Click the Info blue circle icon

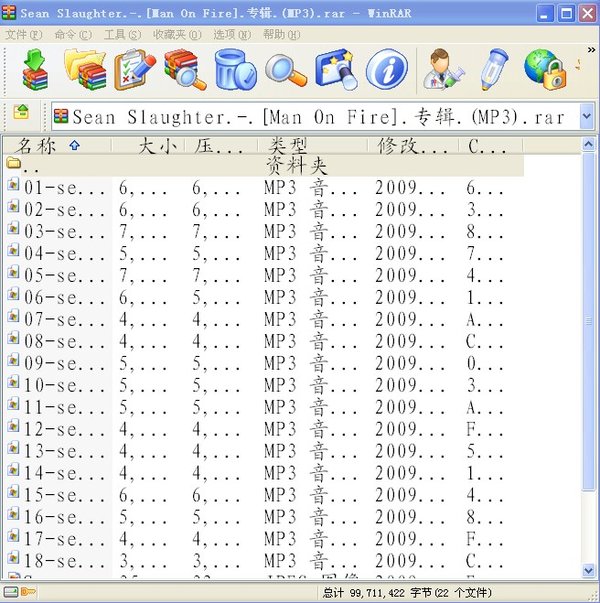click(x=387, y=70)
